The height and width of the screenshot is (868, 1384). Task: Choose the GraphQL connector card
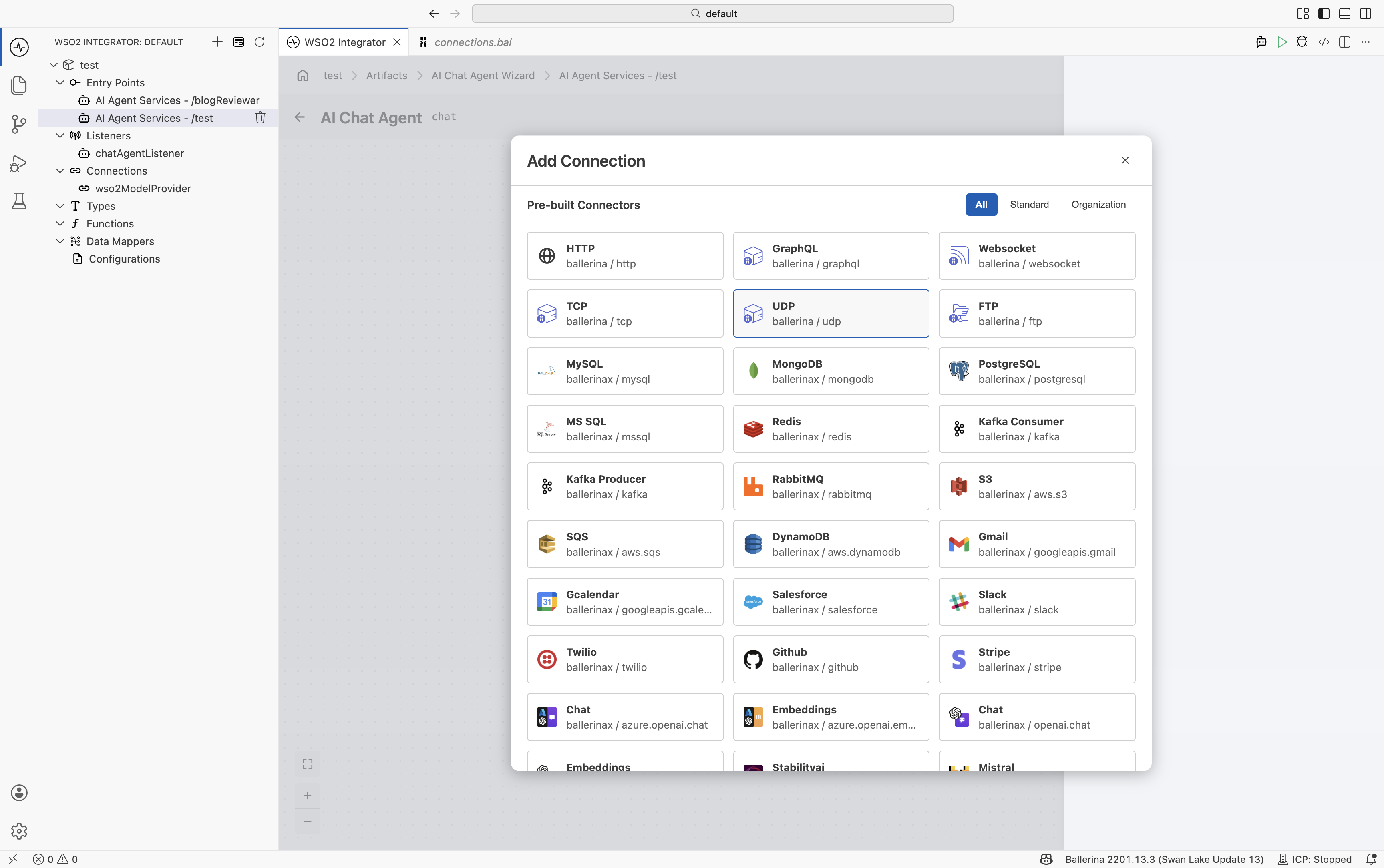[831, 256]
